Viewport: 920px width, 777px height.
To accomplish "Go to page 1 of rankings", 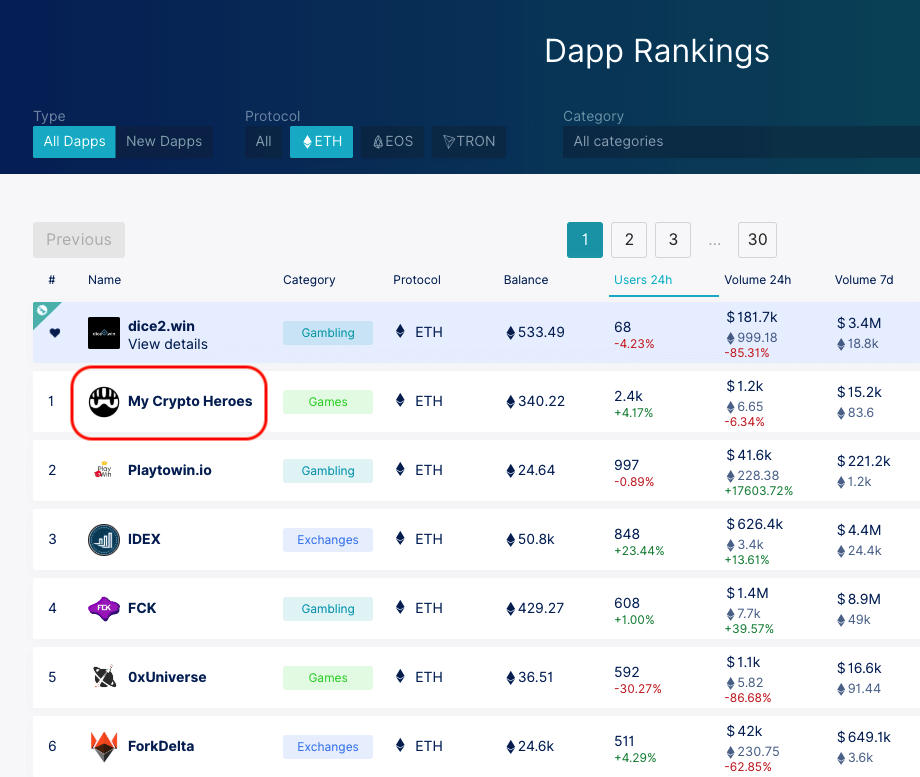I will [x=585, y=239].
